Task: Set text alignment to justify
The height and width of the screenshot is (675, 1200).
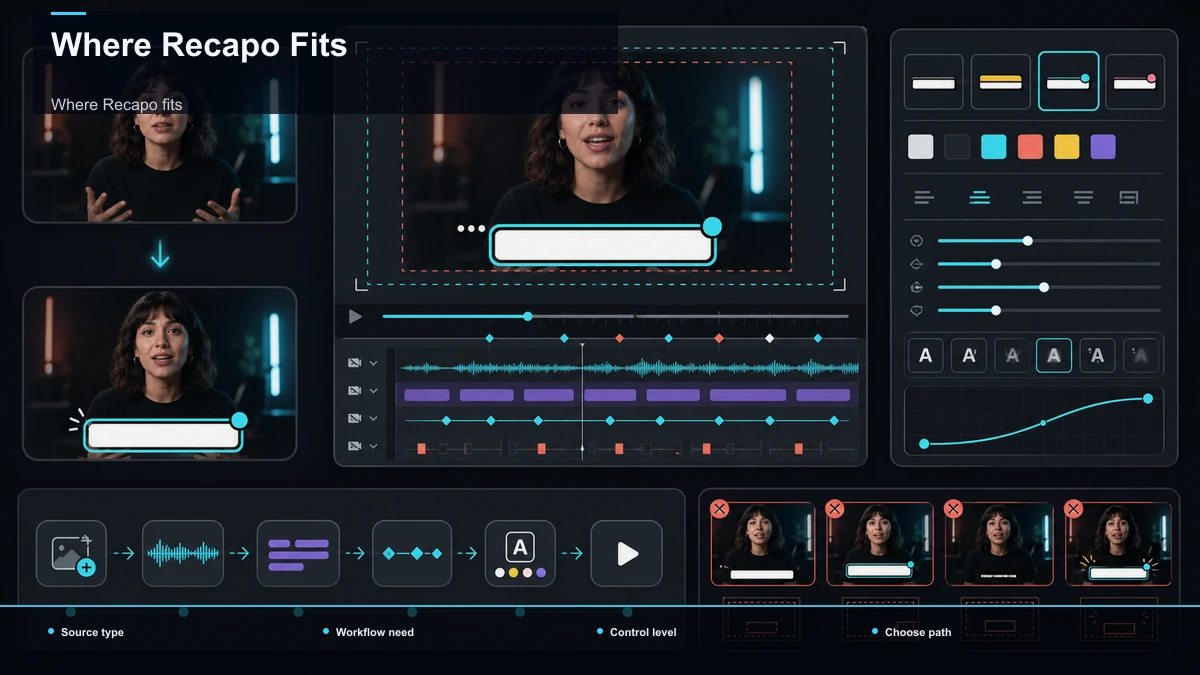Action: pos(1083,198)
